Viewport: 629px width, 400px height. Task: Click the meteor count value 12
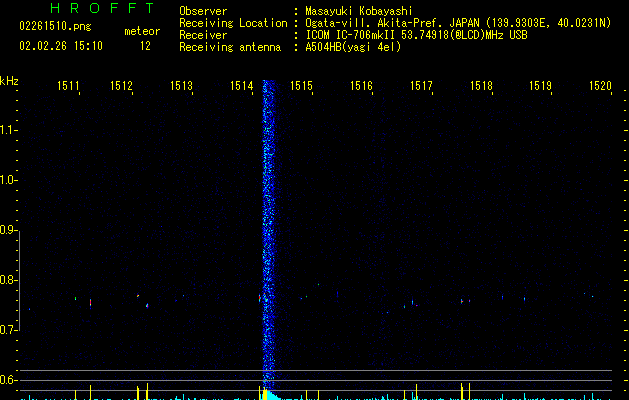pyautogui.click(x=145, y=46)
